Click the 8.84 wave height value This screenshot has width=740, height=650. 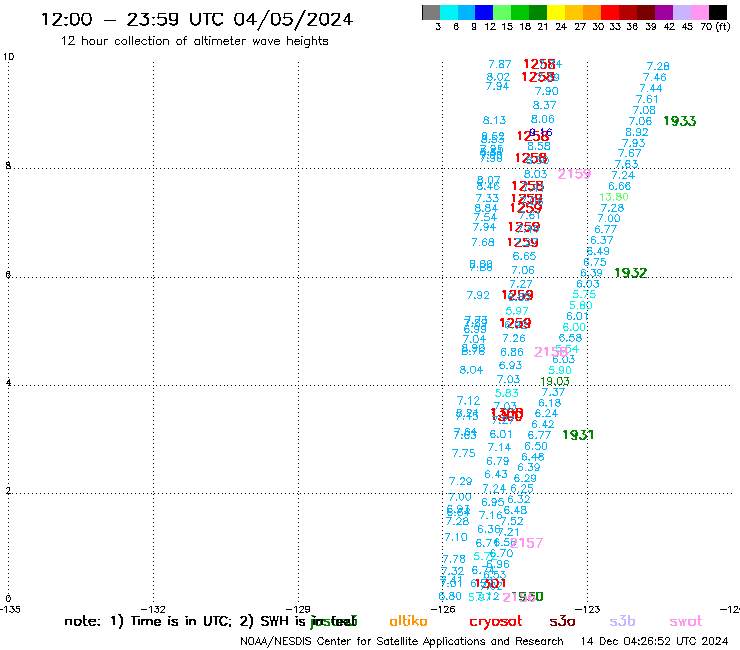coord(486,208)
